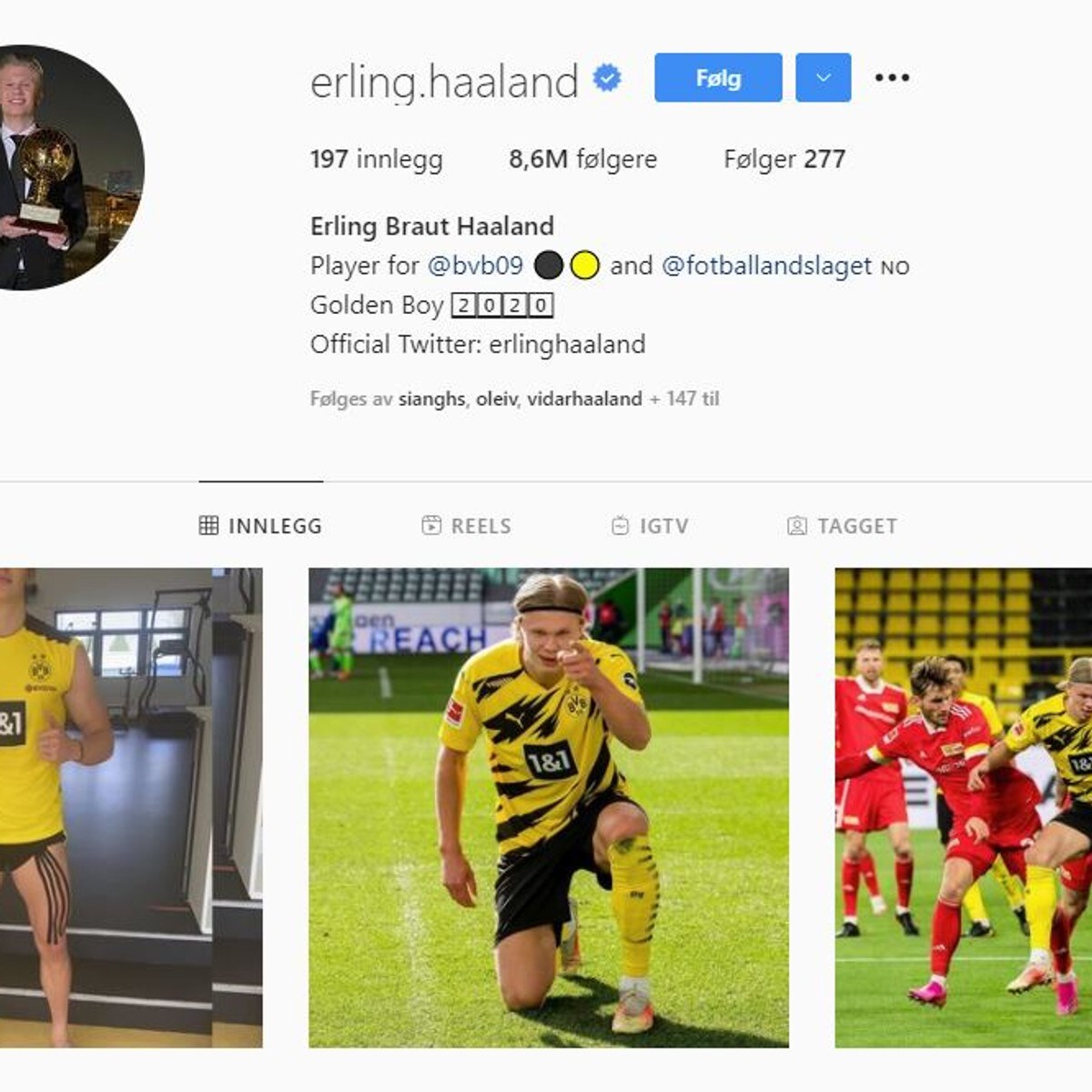1092x1092 pixels.
Task: View the 8,6M følgere list
Action: [582, 159]
